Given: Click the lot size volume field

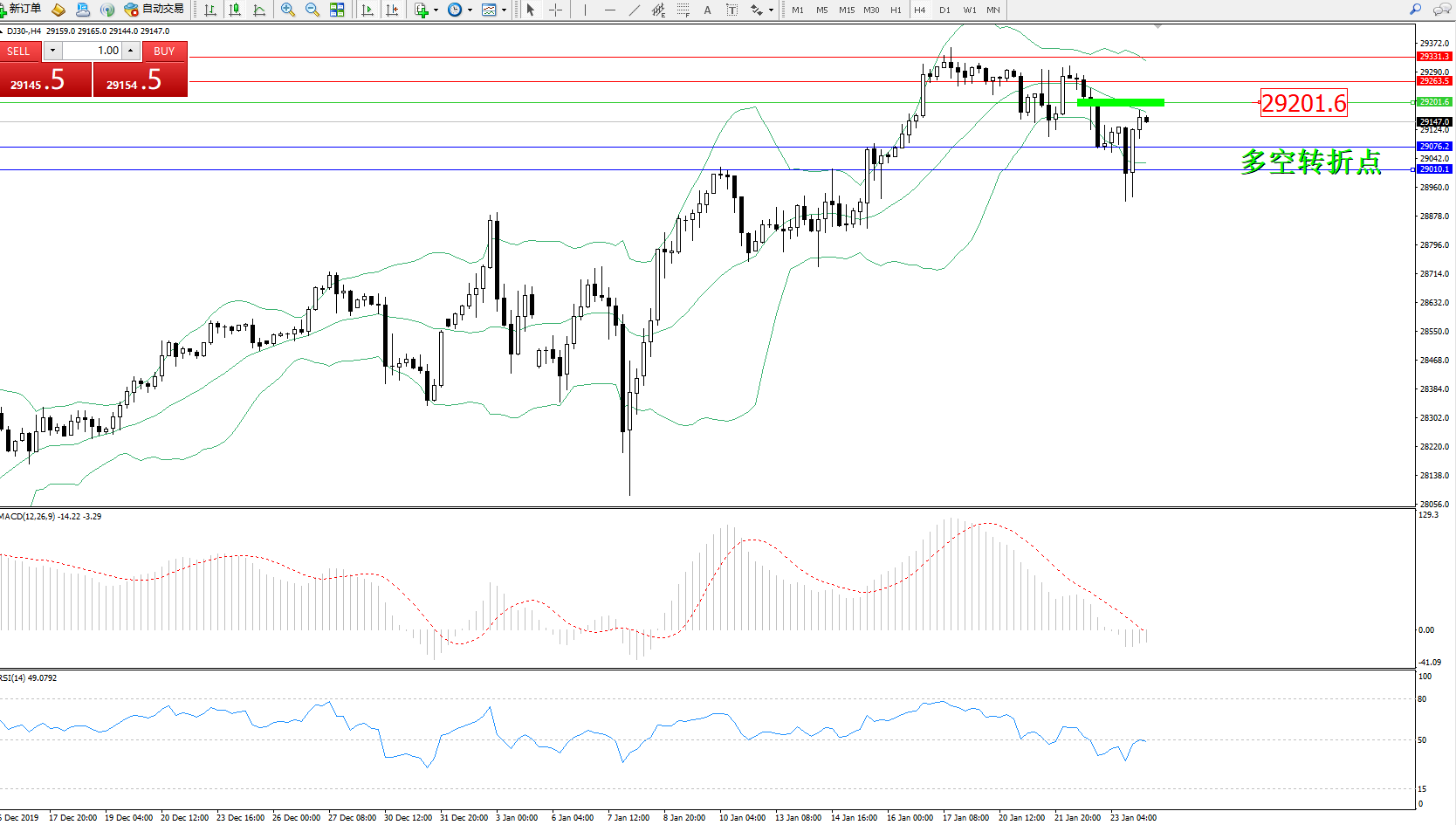Looking at the screenshot, I should (x=93, y=51).
